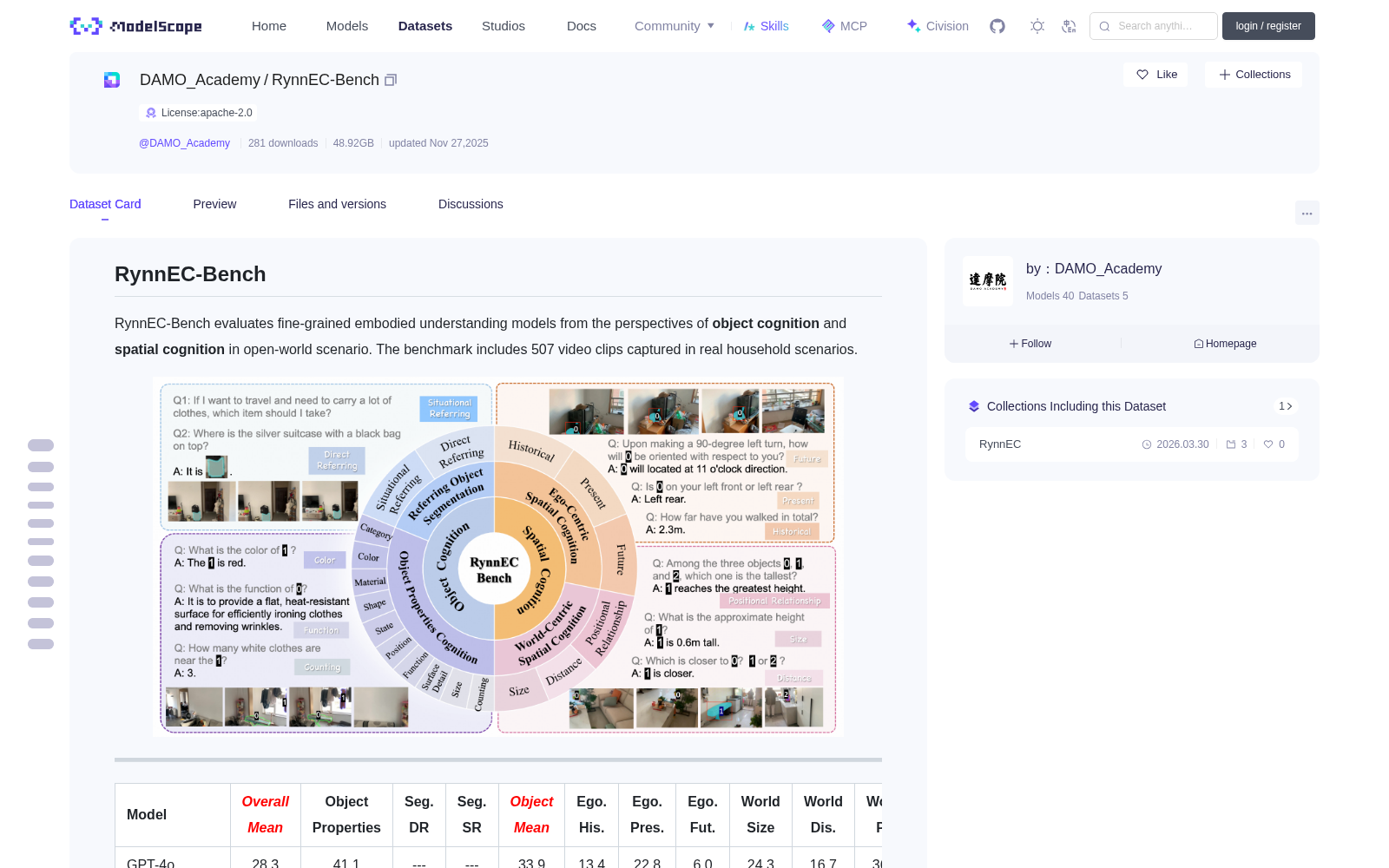The height and width of the screenshot is (868, 1389).
Task: Click DAMO_Academy in the dataset title path
Action: [200, 80]
